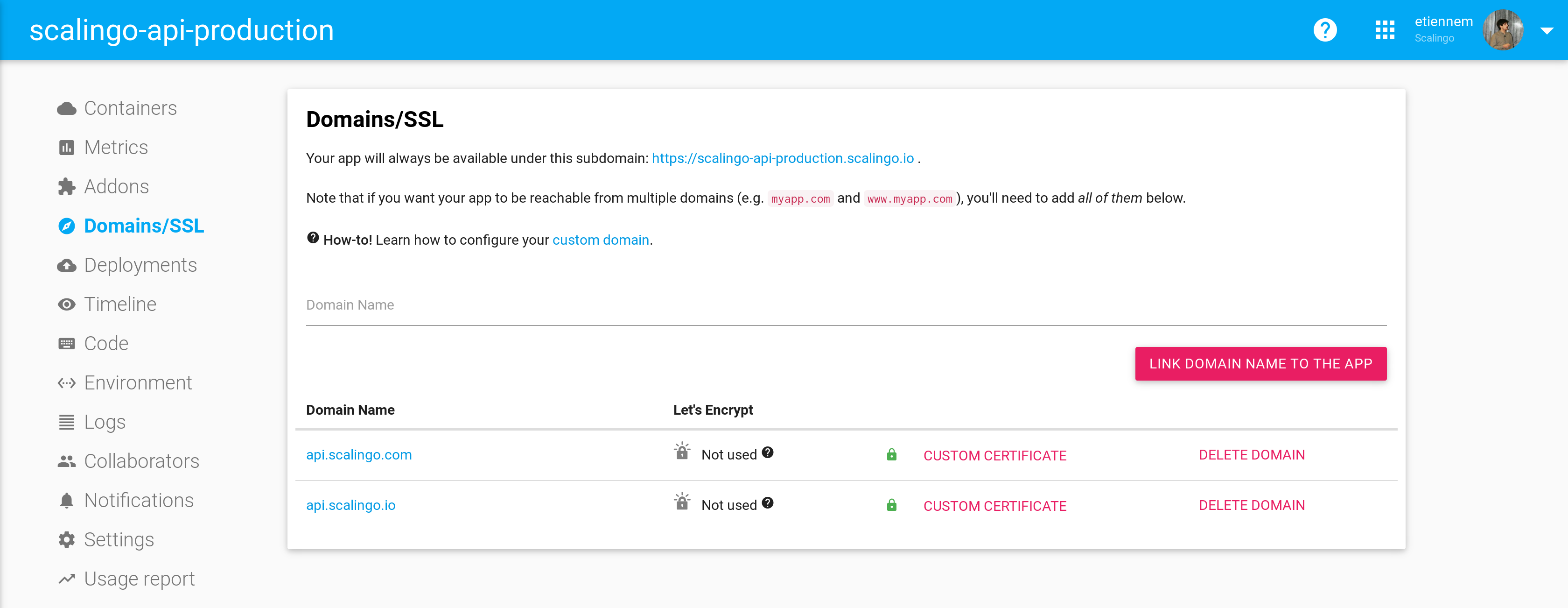Image resolution: width=1568 pixels, height=608 pixels.
Task: Click the myapp.com code example
Action: [800, 198]
